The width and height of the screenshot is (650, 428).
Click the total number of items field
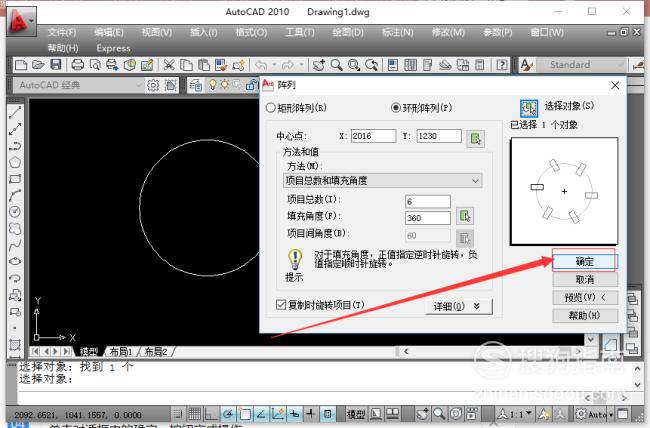pyautogui.click(x=427, y=202)
